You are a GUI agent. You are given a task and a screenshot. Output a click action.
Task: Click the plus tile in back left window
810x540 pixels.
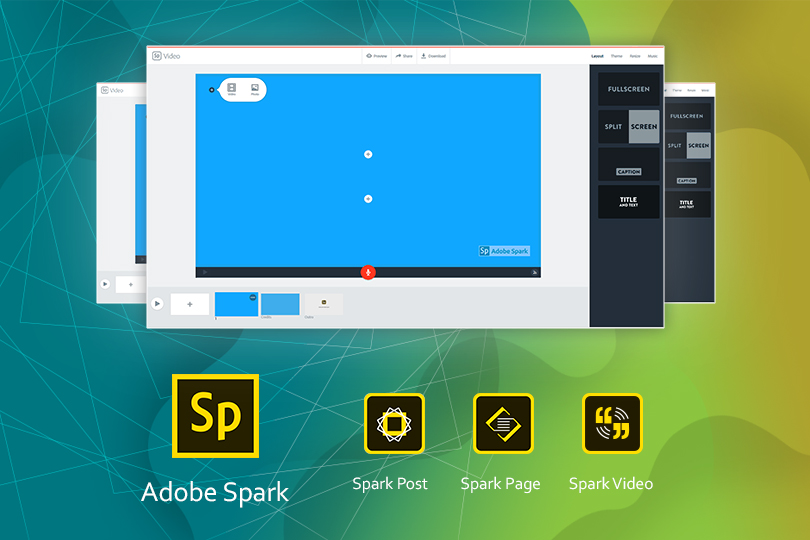(131, 284)
